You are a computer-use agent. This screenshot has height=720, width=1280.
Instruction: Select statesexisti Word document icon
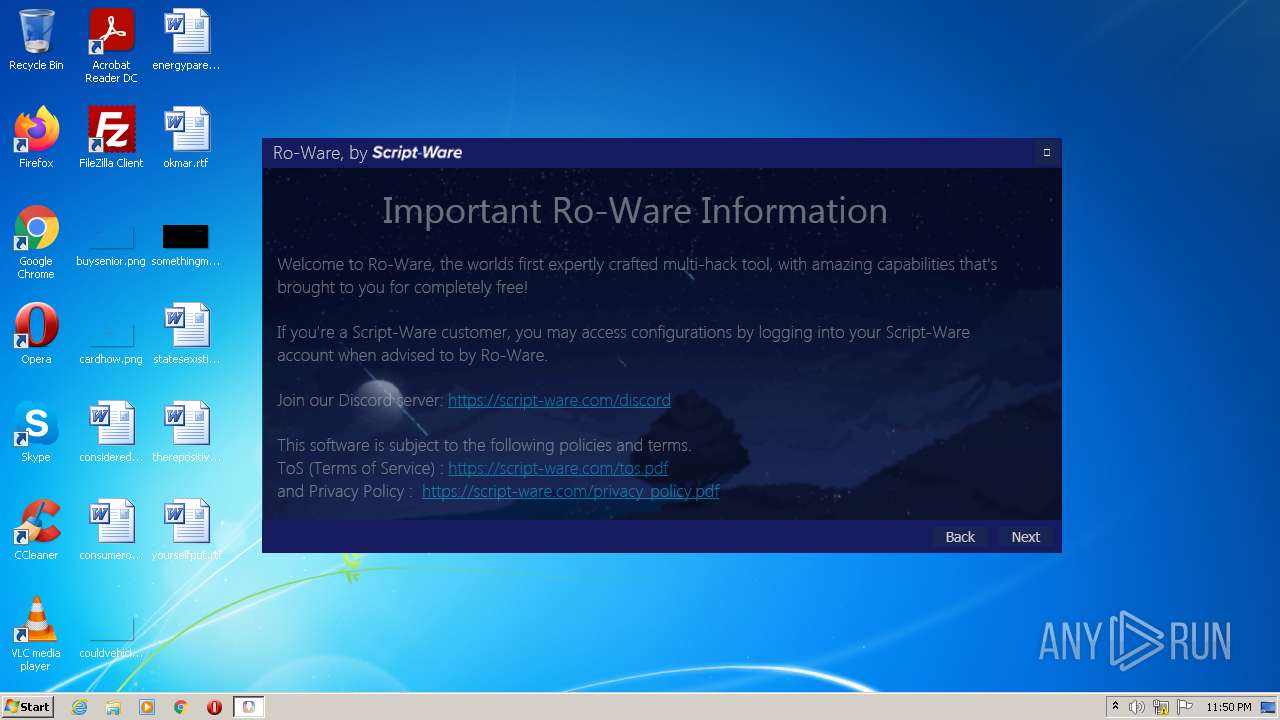186,334
